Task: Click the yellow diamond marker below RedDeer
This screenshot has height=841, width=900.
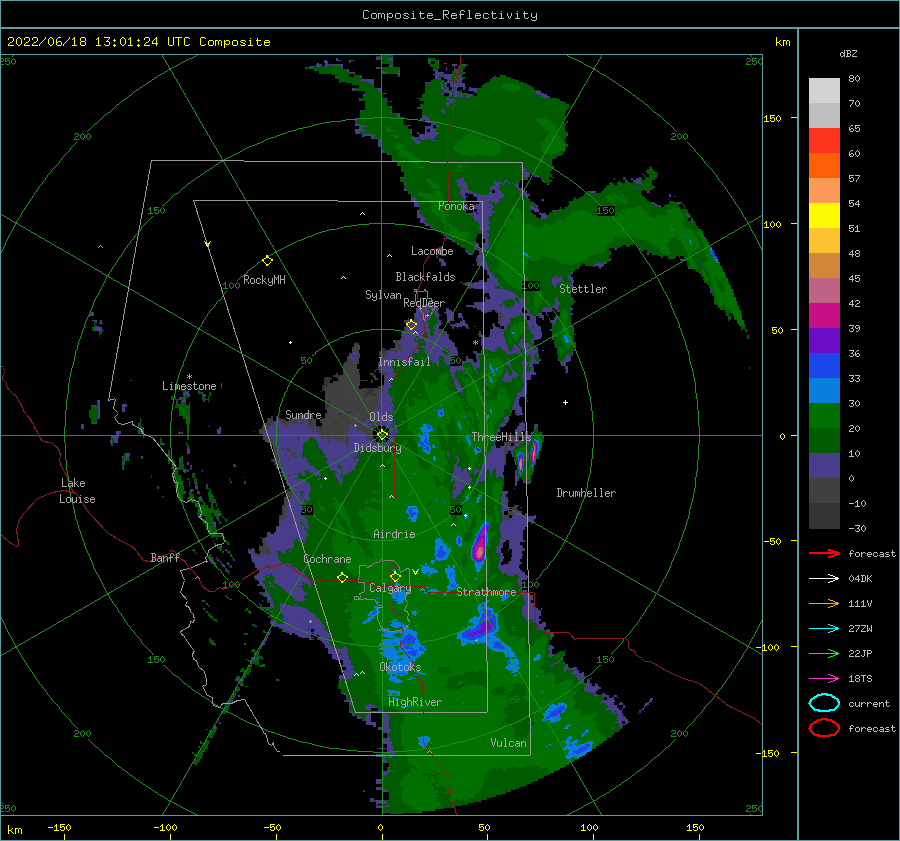Action: coord(411,325)
